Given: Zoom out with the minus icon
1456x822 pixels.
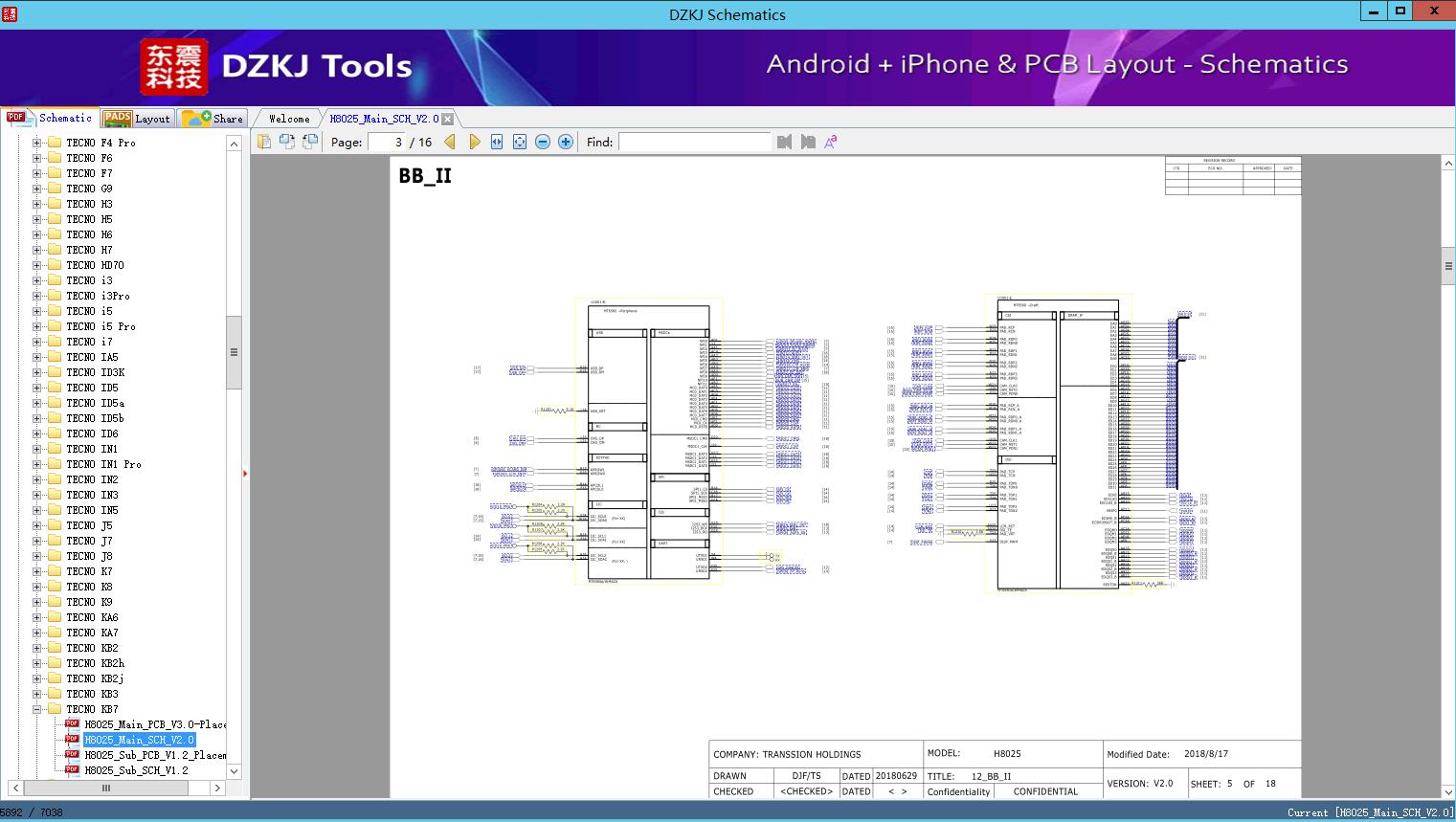Looking at the screenshot, I should click(x=543, y=142).
